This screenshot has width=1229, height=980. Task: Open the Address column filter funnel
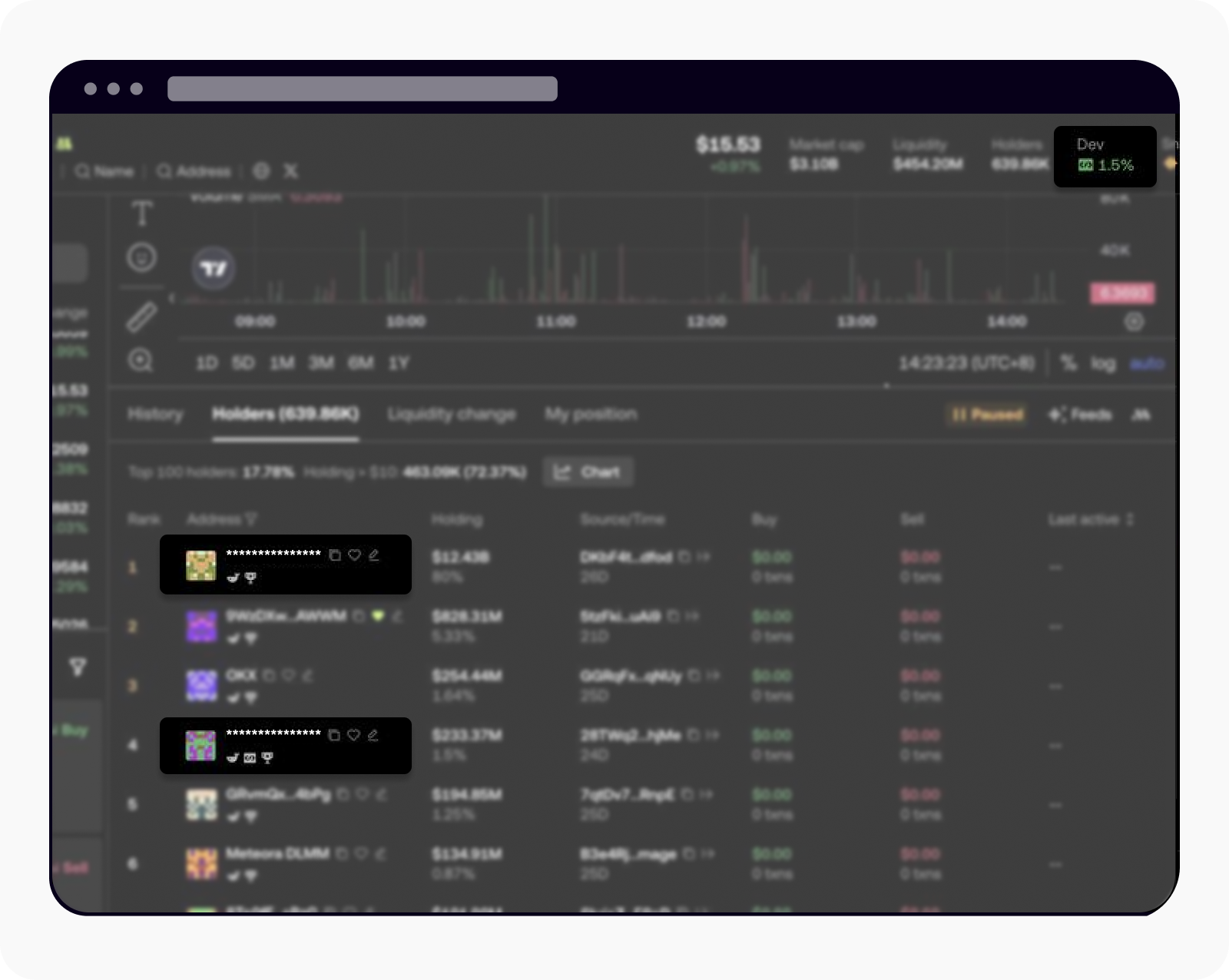click(252, 519)
